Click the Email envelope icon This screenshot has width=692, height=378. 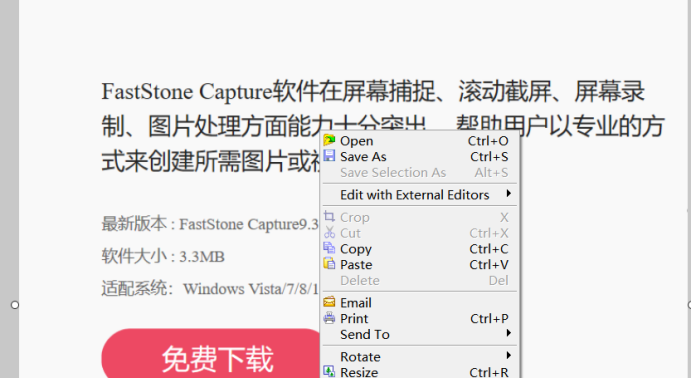(329, 303)
